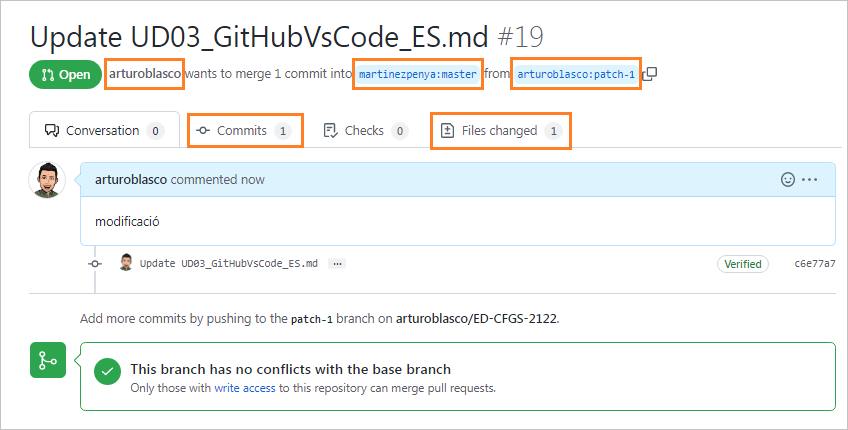Open arturoblasco:patch-1 head branch link
848x430 pixels.
576,74
